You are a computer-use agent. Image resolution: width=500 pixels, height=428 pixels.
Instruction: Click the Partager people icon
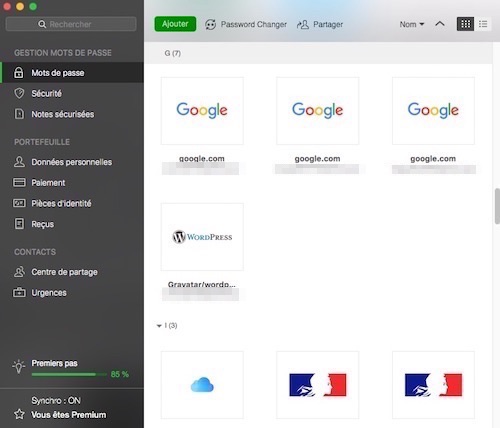(x=303, y=24)
